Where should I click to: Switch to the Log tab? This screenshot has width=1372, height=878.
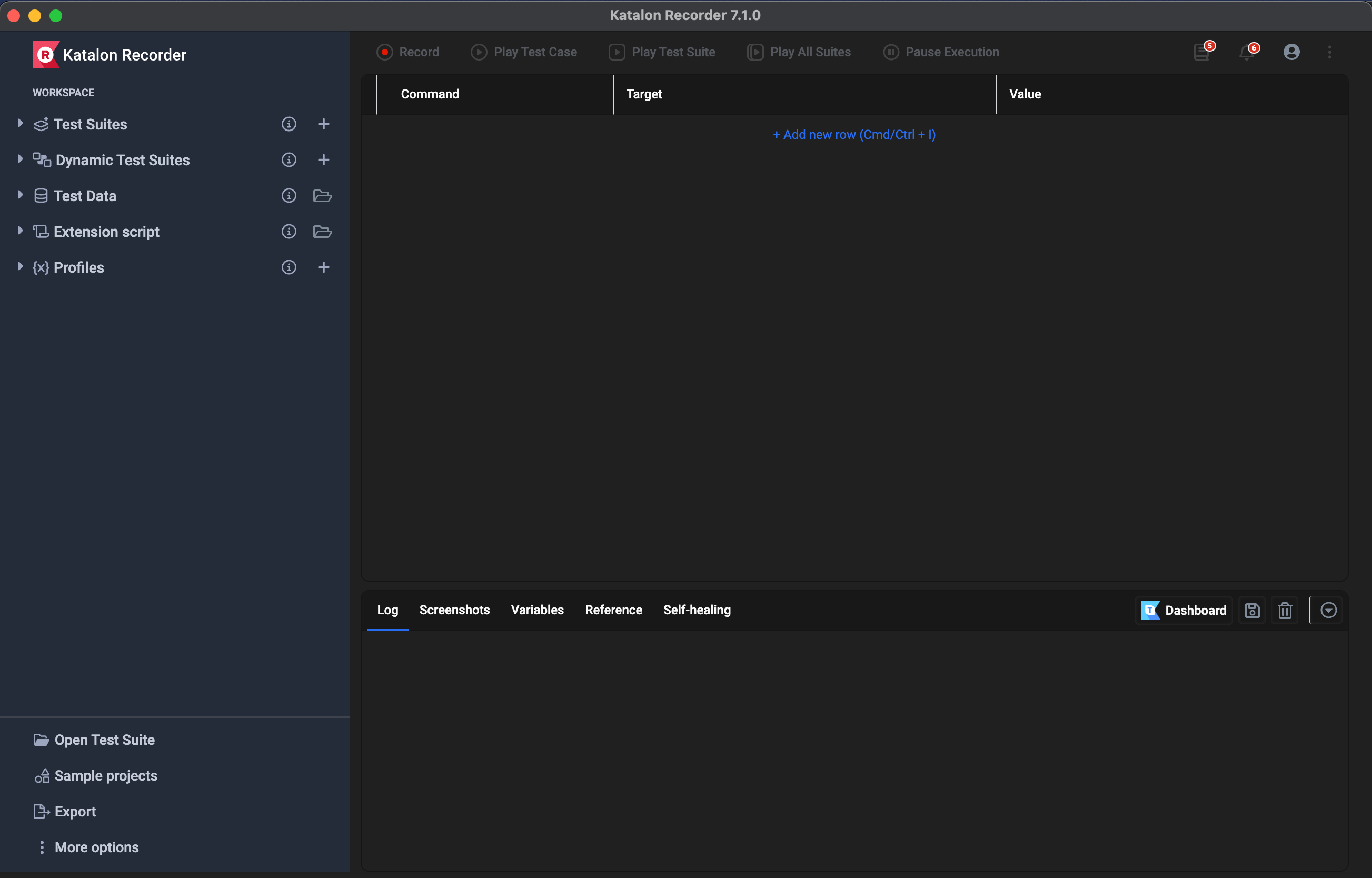388,610
